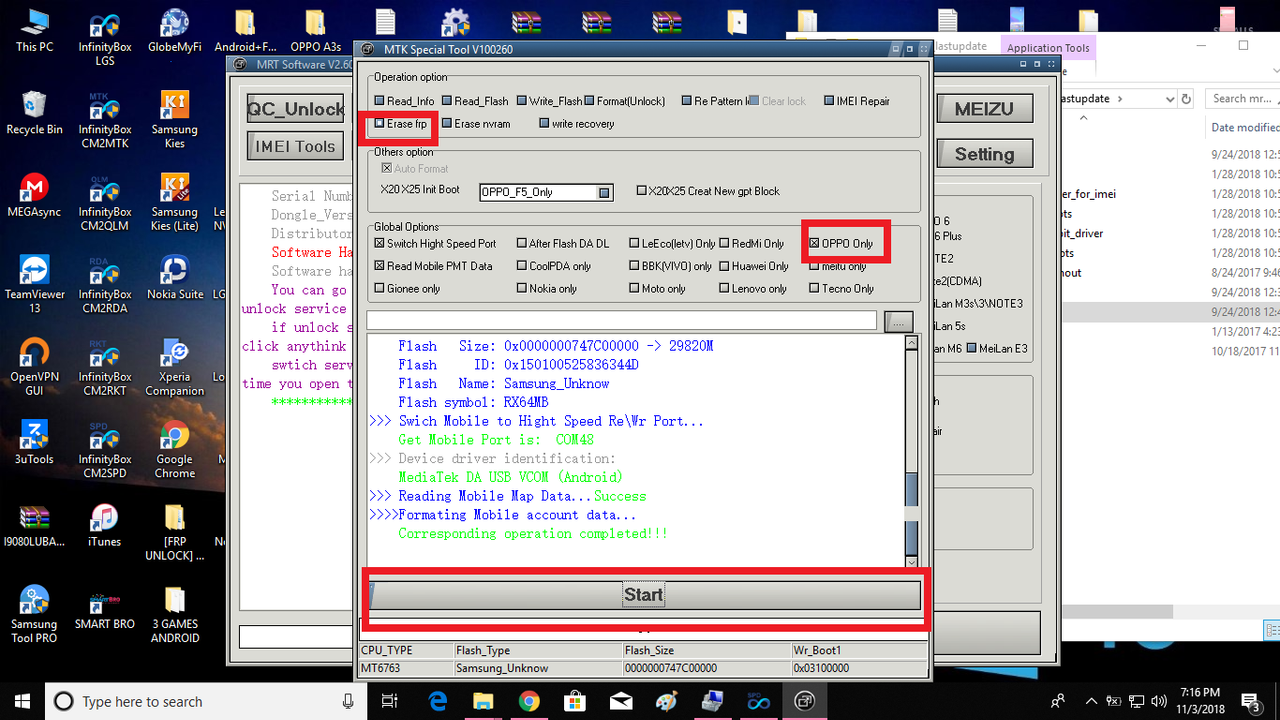Launch SMART BRO desktop shortcut
Image resolution: width=1280 pixels, height=720 pixels.
104,608
